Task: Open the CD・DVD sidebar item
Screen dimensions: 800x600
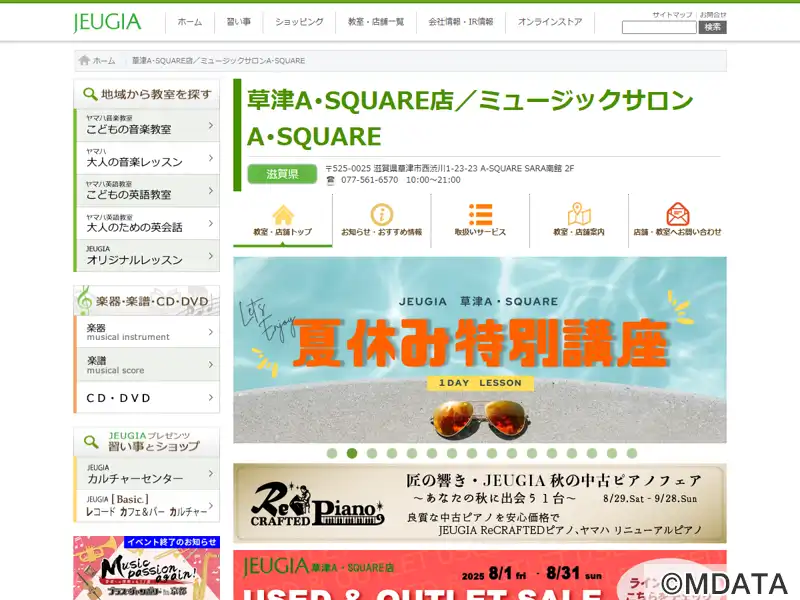Action: (147, 397)
